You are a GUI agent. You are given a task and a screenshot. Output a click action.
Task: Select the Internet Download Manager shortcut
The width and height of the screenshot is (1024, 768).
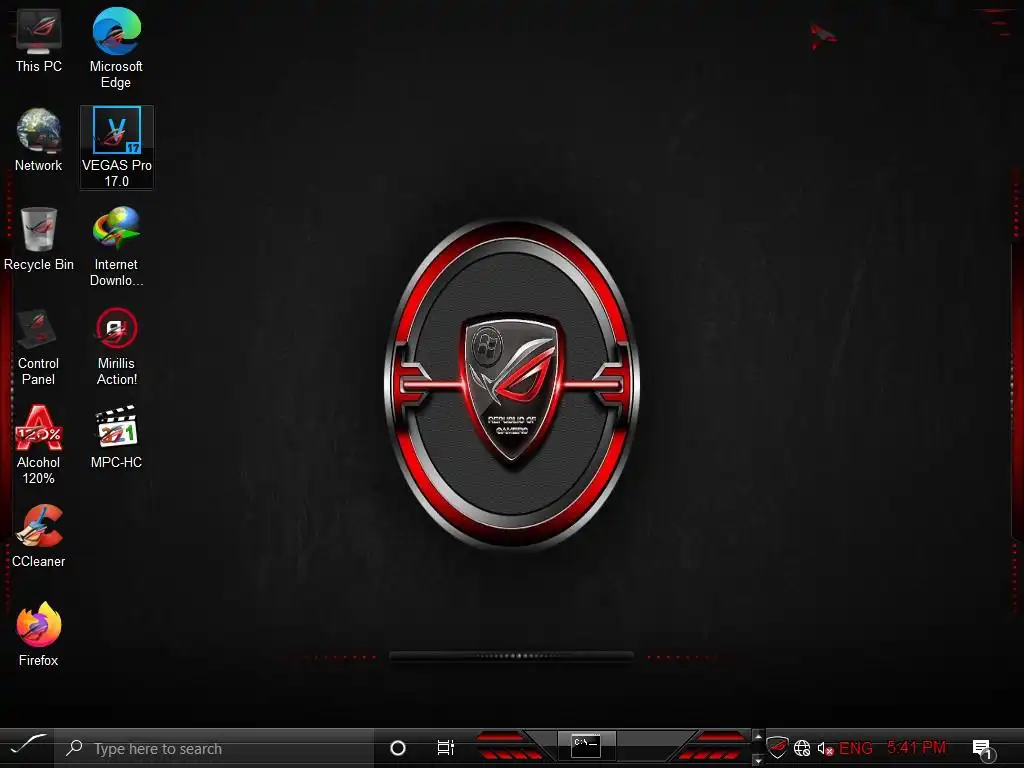[x=116, y=247]
